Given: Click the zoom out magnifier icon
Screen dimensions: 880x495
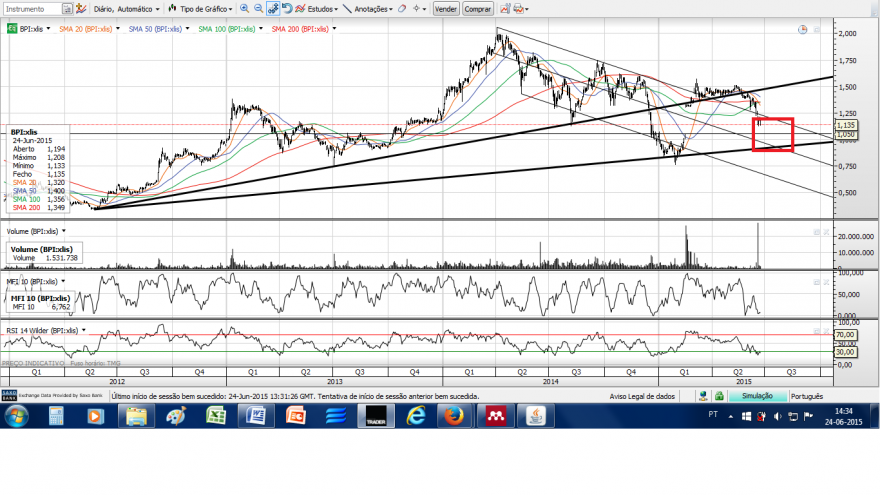Looking at the screenshot, I should (258, 8).
